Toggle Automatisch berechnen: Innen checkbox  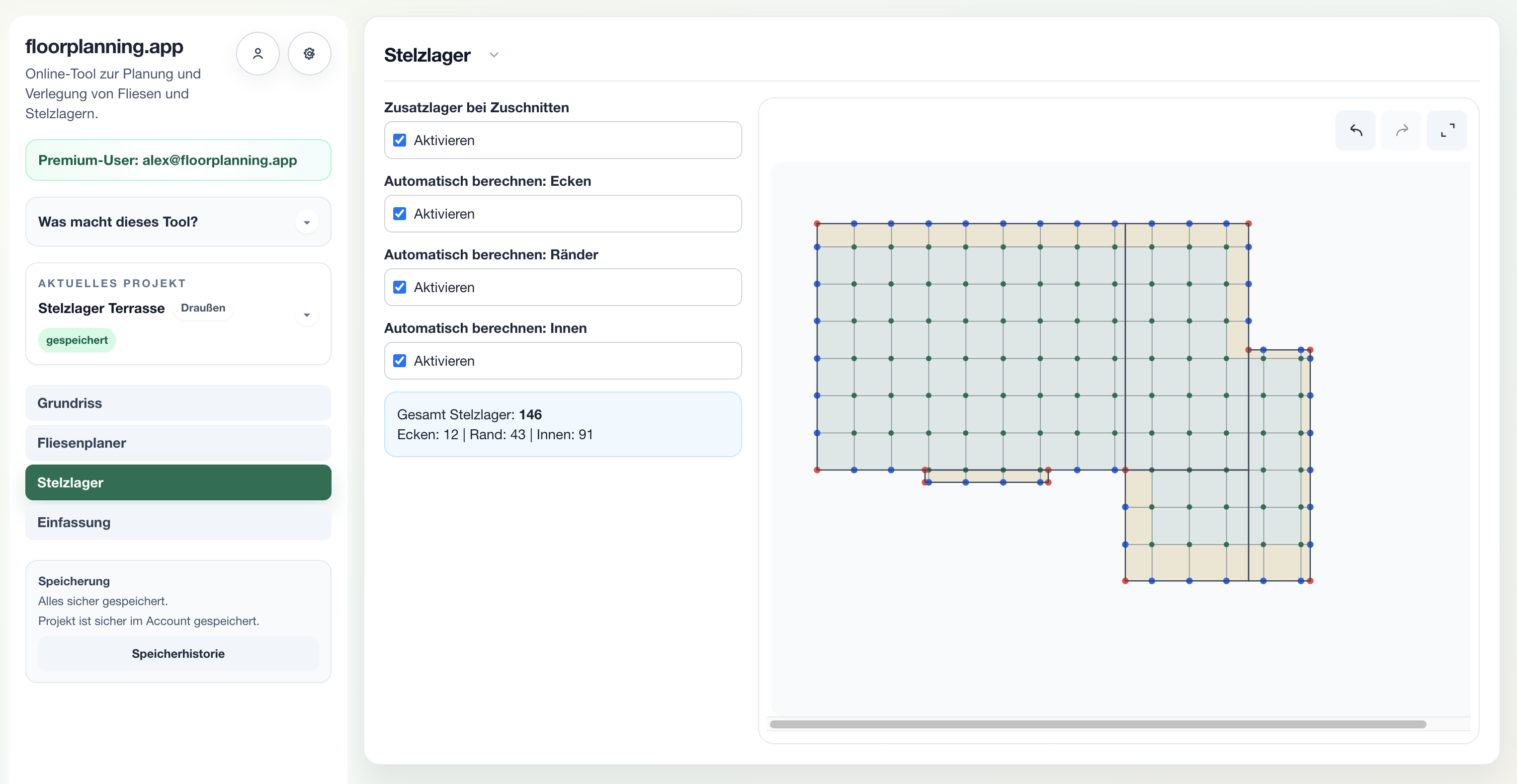(400, 361)
